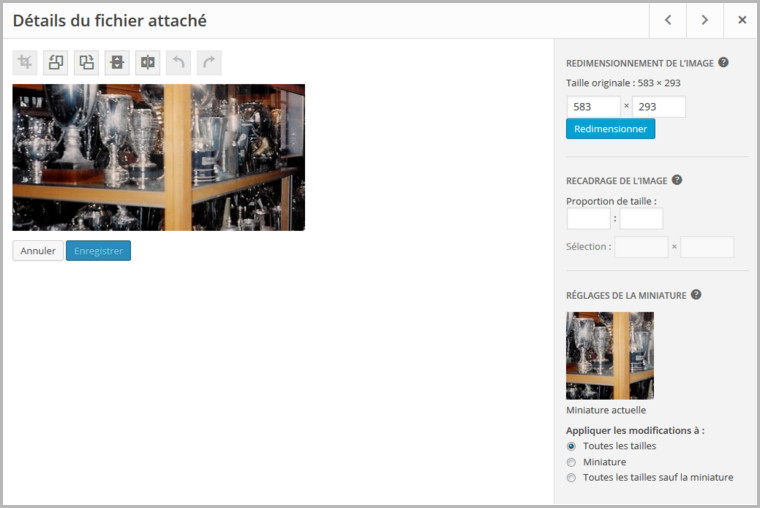The image size is (760, 508).
Task: Choose Toutes les tailles sauf la miniature
Action: pos(571,478)
